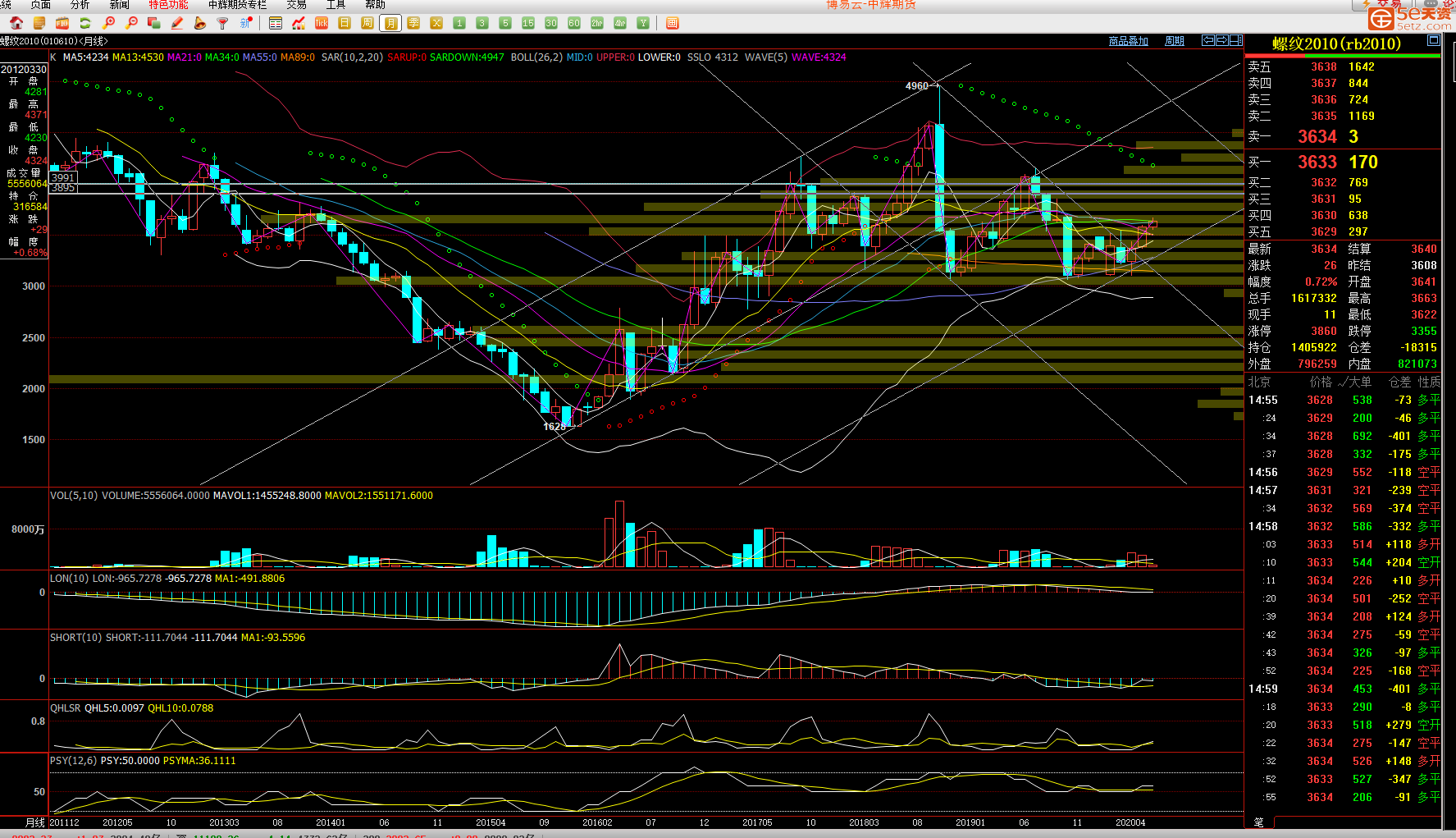Switch to 4hr chart period
Image resolution: width=1456 pixels, height=838 pixels.
[620, 23]
